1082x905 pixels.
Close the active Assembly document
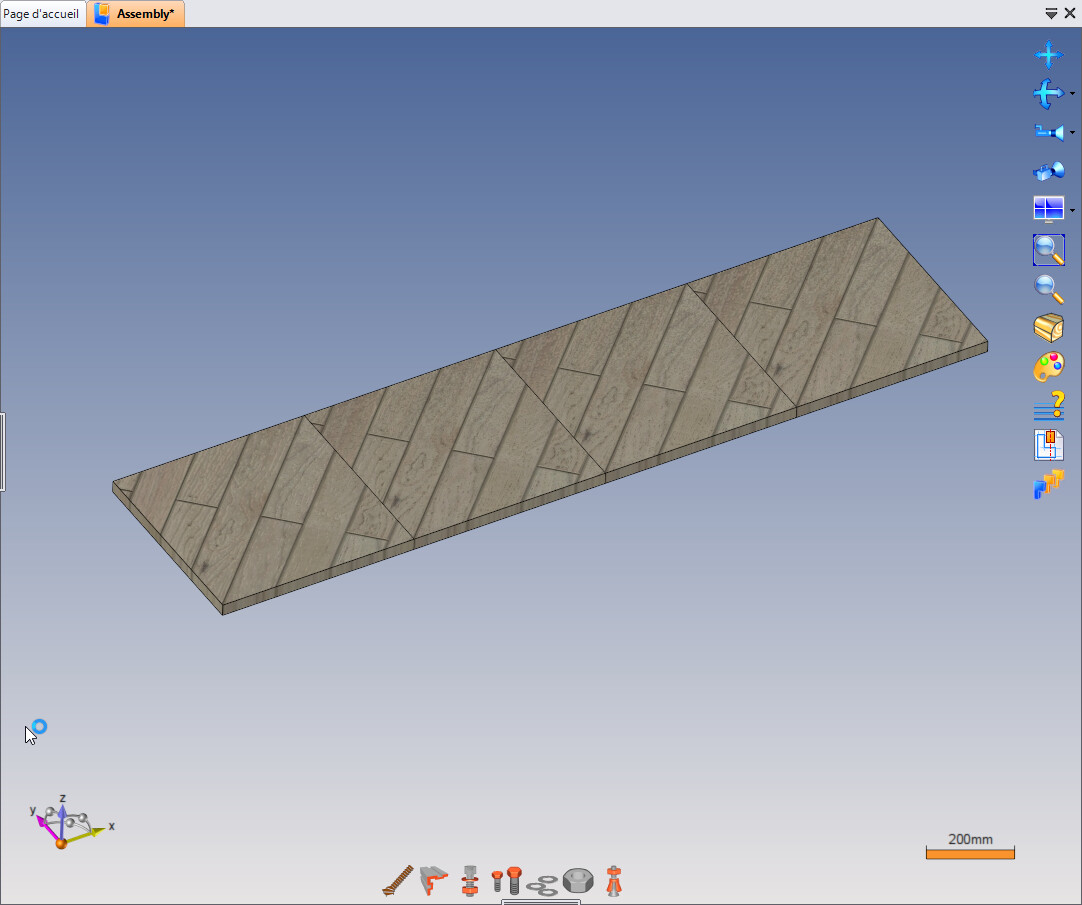1070,14
